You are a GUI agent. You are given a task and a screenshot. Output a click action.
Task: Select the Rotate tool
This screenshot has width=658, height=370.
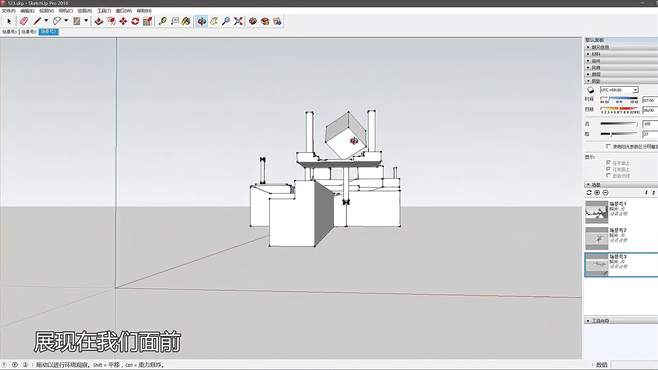[x=135, y=21]
